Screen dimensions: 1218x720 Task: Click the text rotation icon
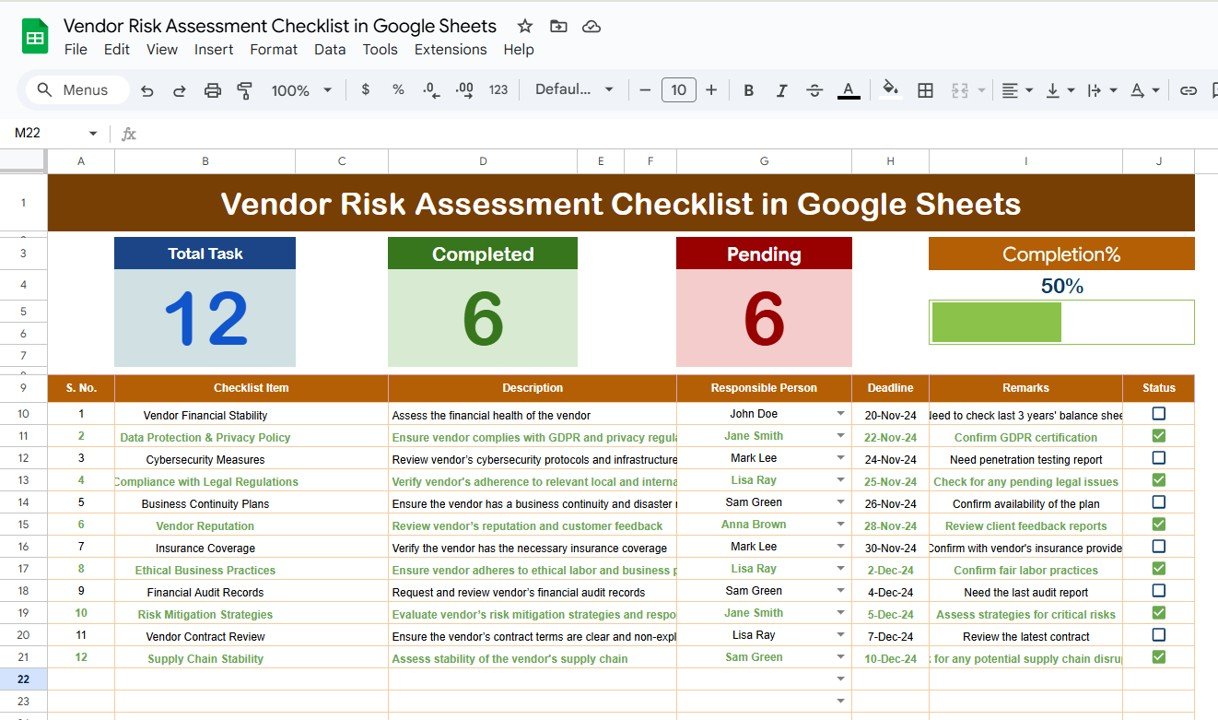1137,90
